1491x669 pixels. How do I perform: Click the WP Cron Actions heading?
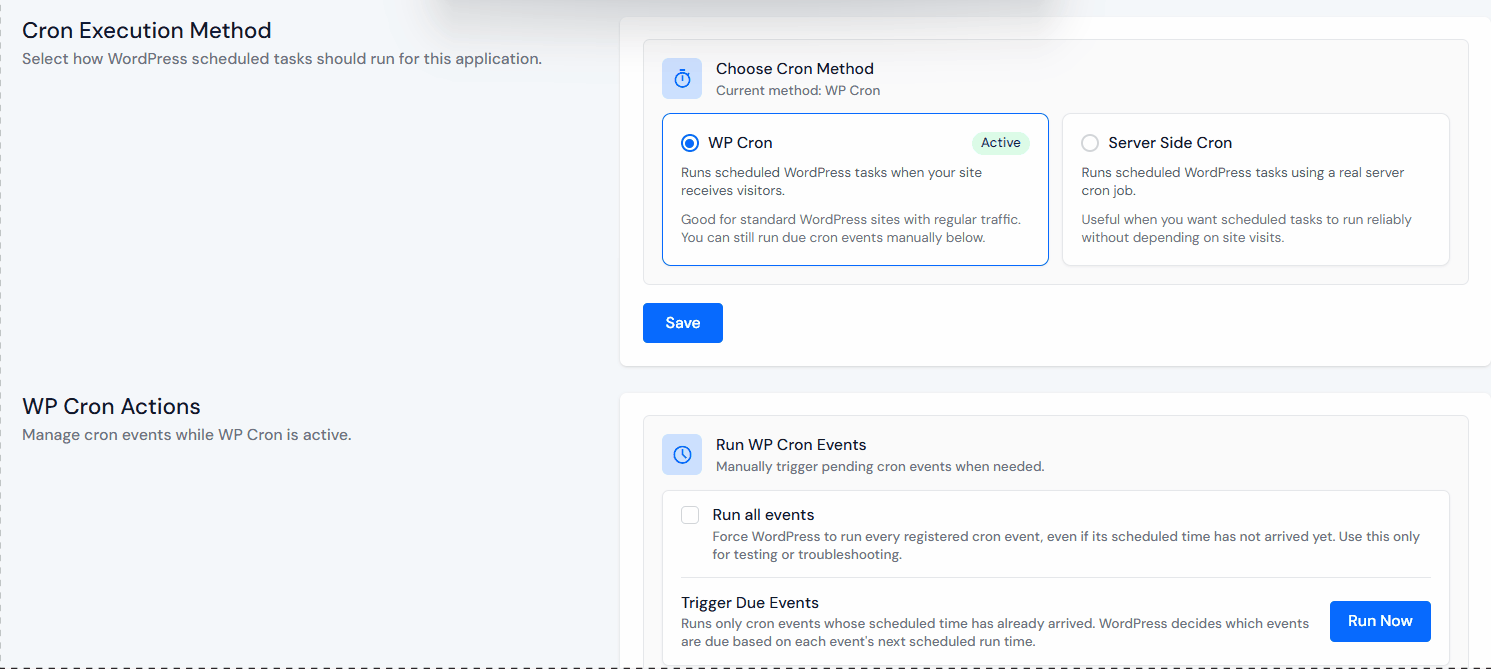tap(111, 407)
